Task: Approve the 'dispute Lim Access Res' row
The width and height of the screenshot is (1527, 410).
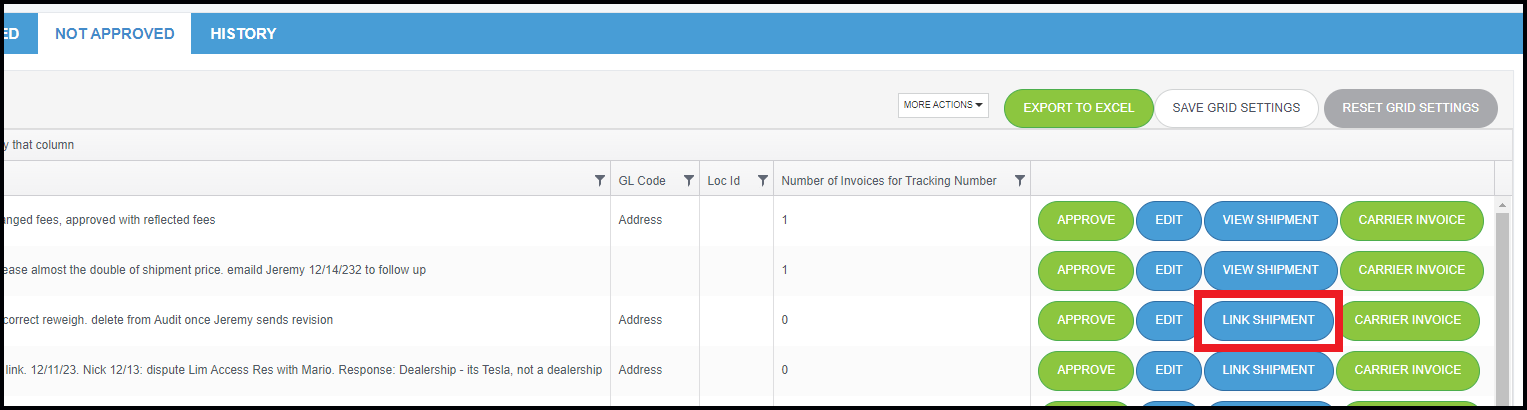Action: pos(1086,370)
